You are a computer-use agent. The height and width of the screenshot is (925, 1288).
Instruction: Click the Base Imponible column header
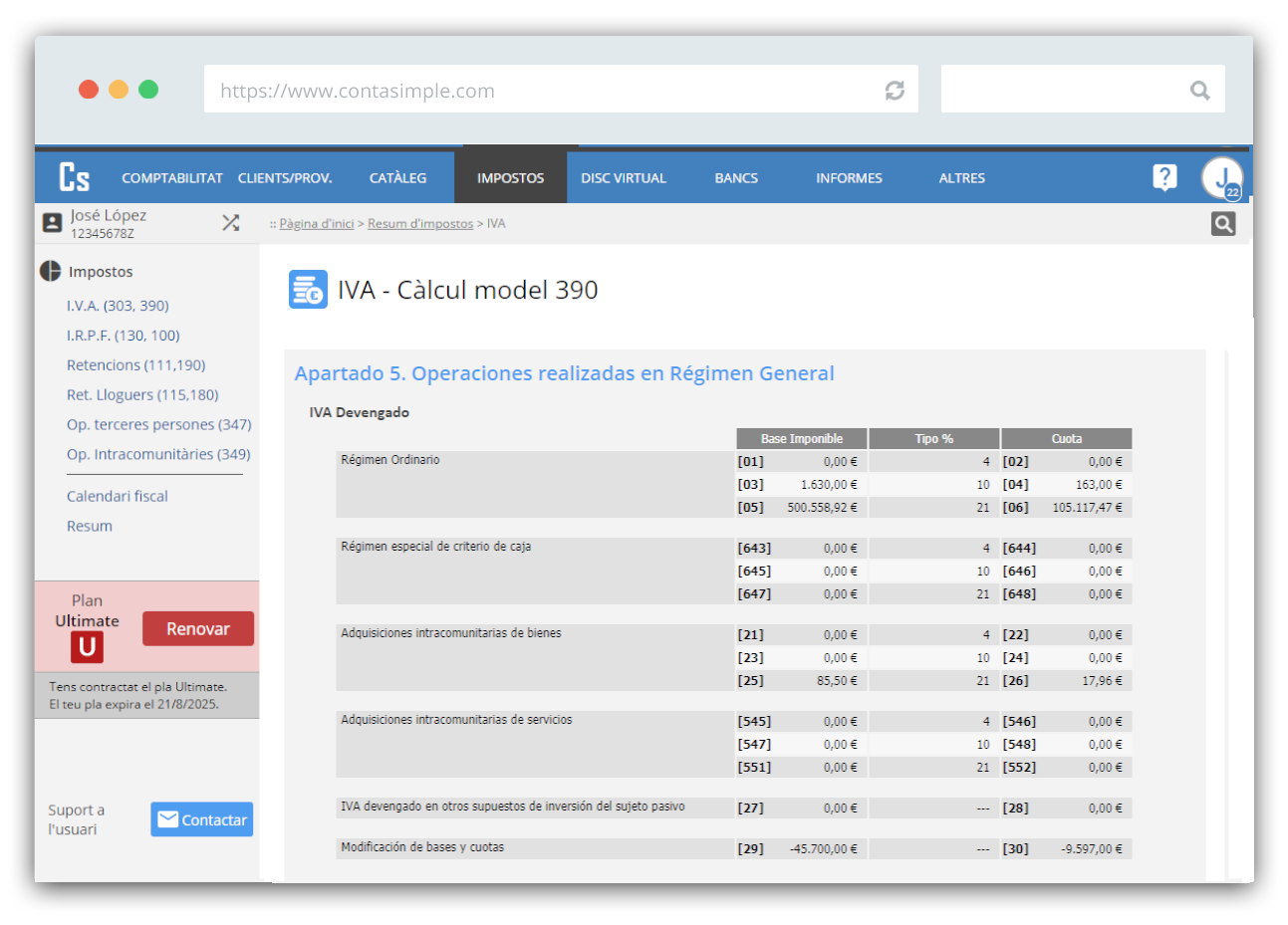point(802,438)
